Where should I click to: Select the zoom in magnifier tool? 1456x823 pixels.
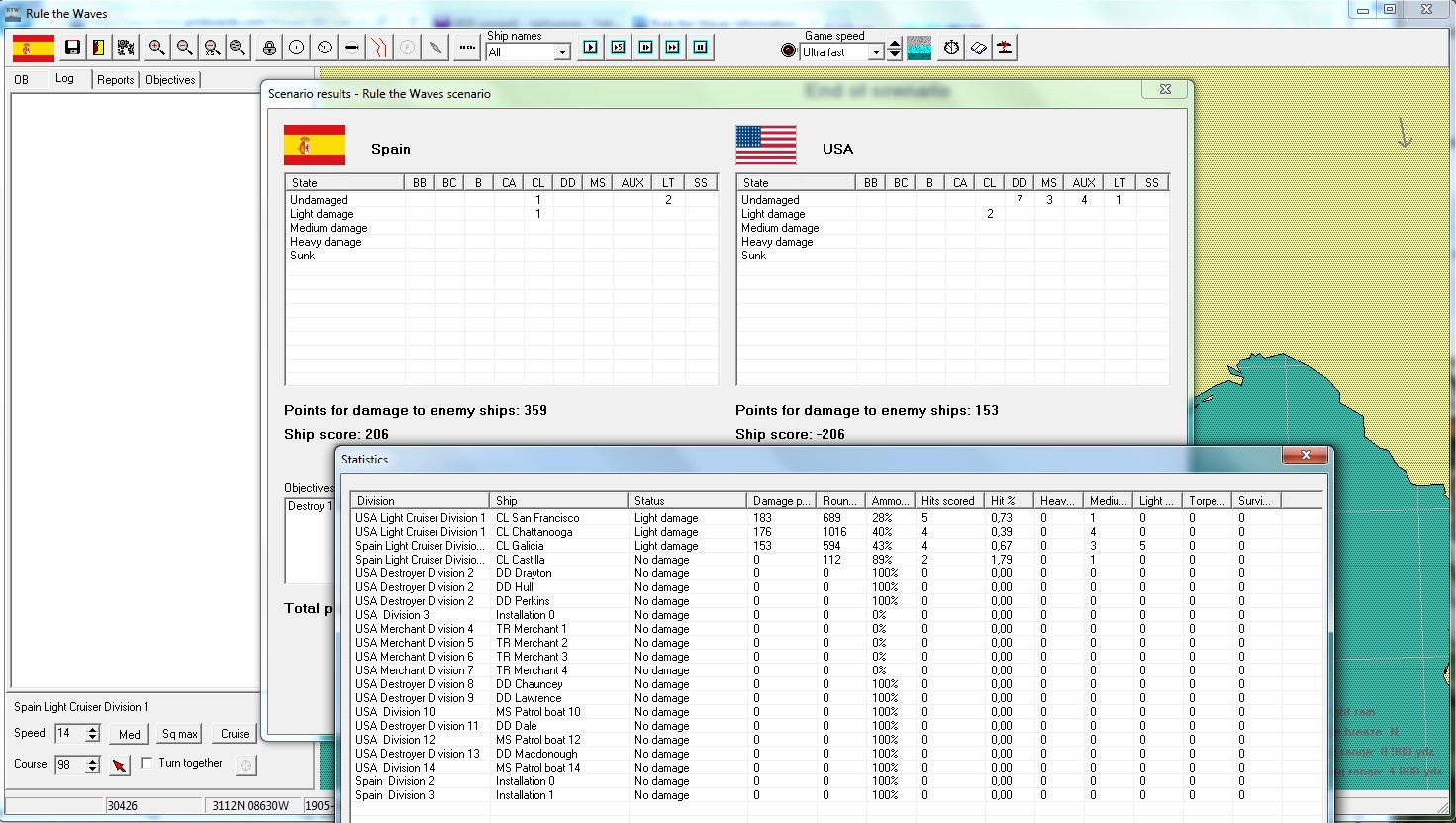(157, 47)
